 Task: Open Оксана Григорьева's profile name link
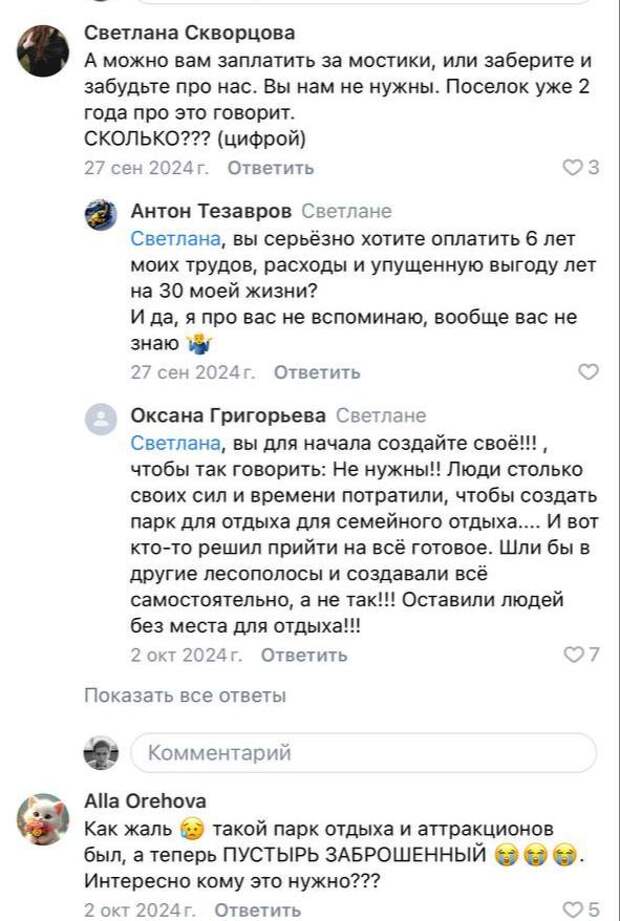click(228, 415)
